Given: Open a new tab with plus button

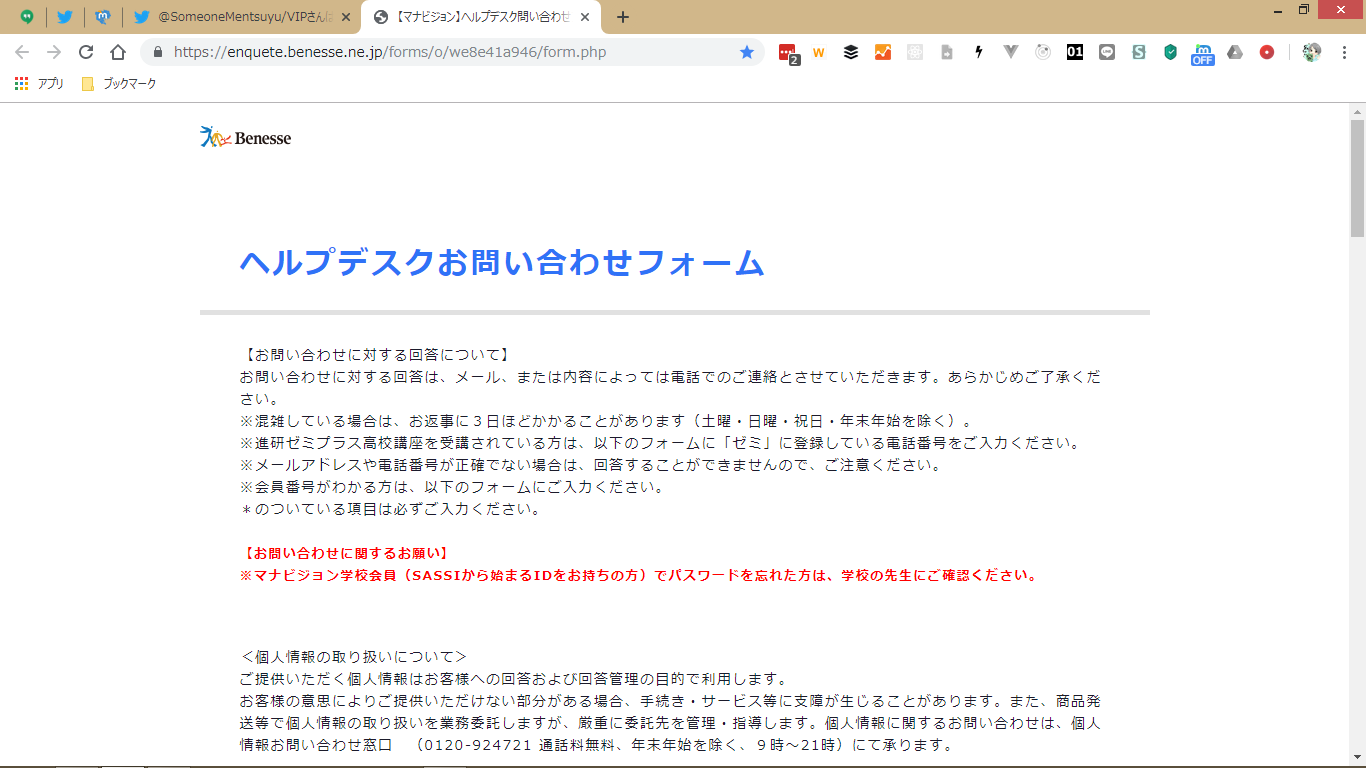Looking at the screenshot, I should click(623, 17).
